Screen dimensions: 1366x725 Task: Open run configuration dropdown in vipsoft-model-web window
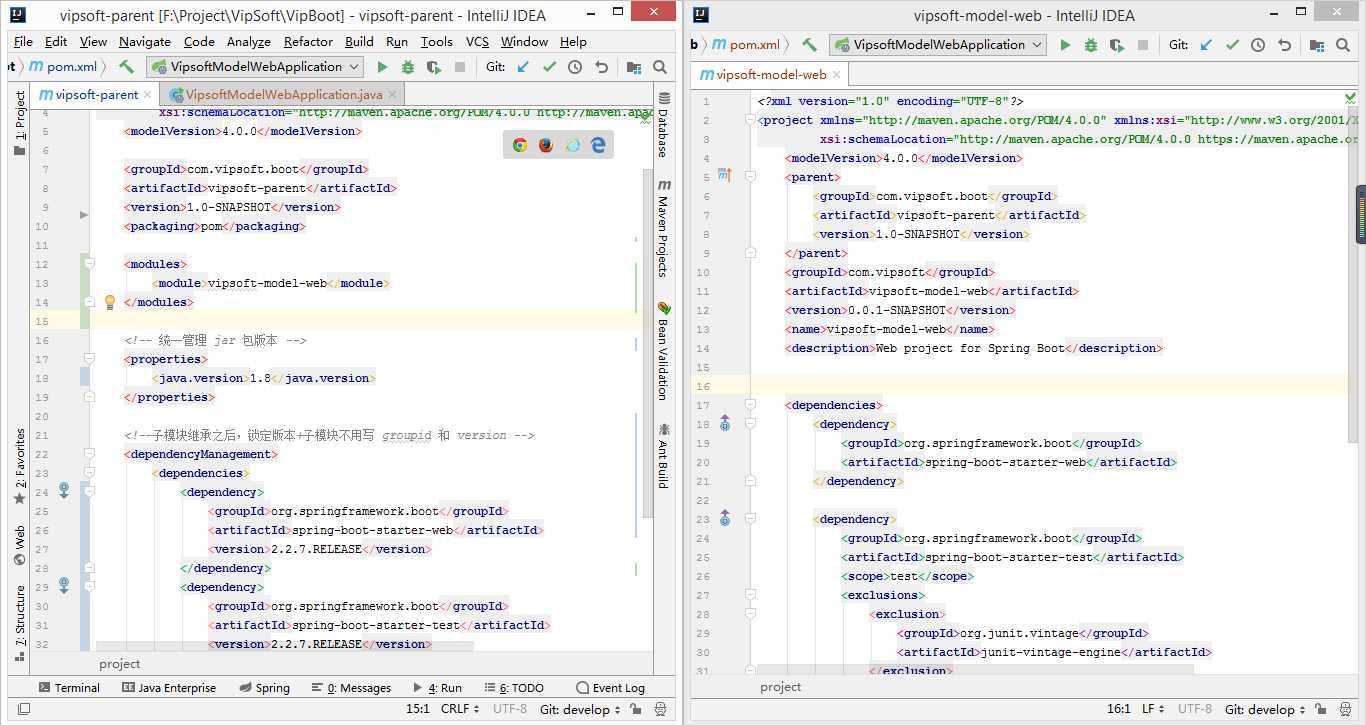click(x=938, y=45)
